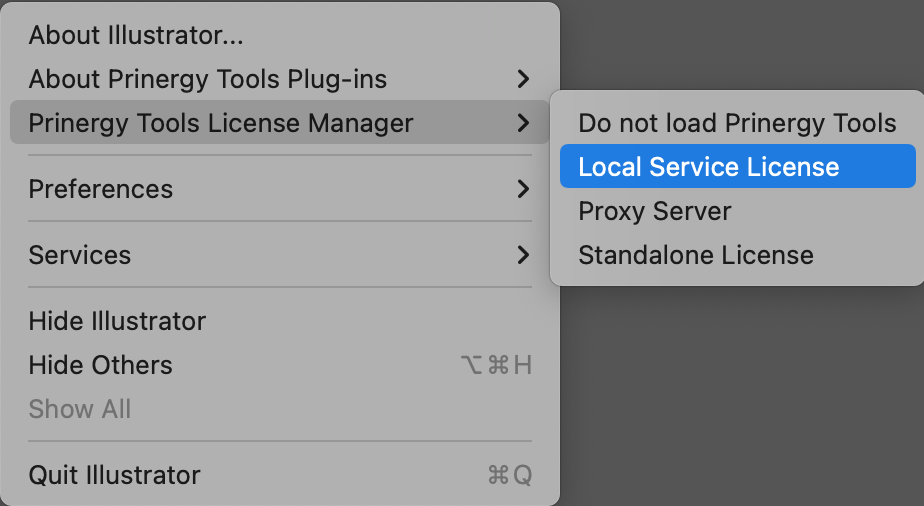Select Local Service License option
The height and width of the screenshot is (506, 924).
click(x=708, y=167)
